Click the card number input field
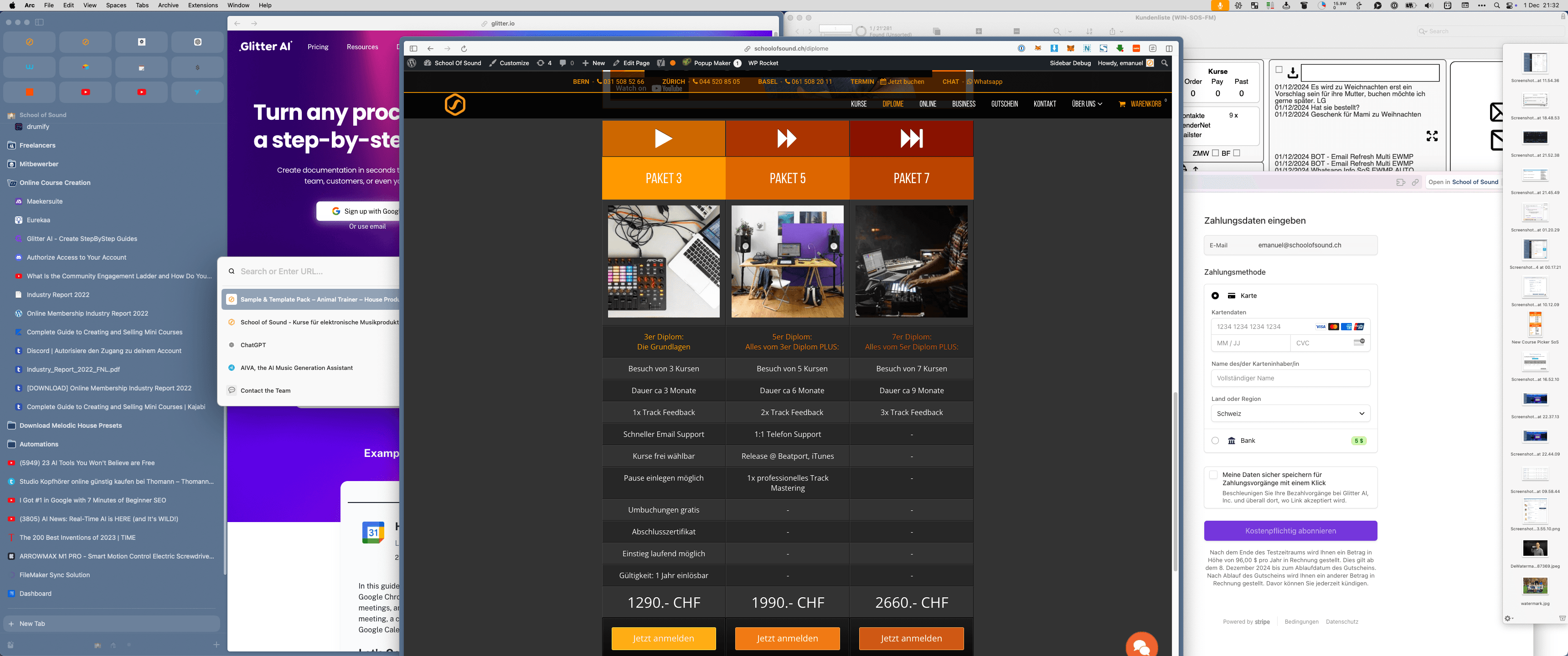This screenshot has height=656, width=1568. tap(1290, 327)
